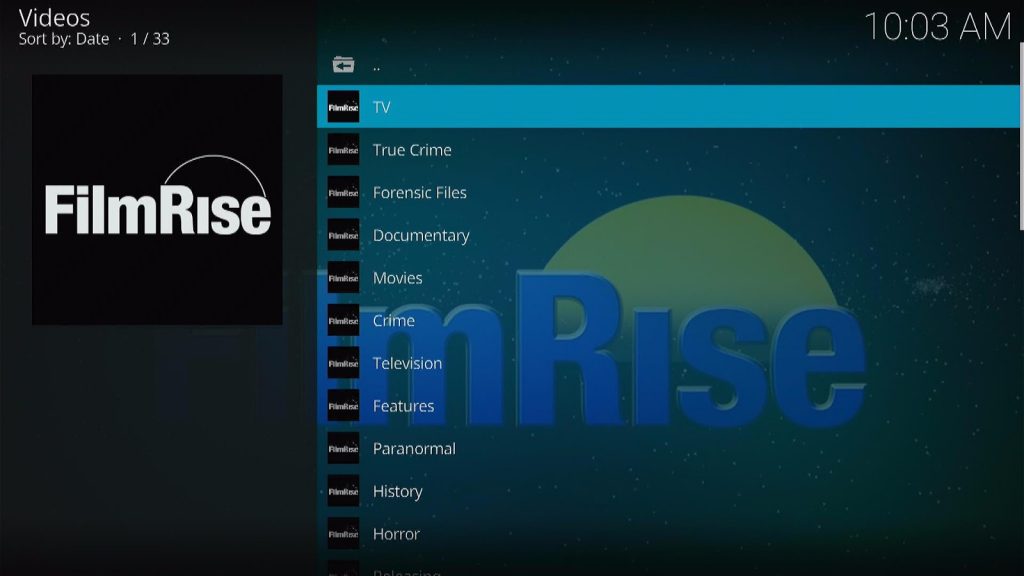Image resolution: width=1024 pixels, height=576 pixels.
Task: Click the 10:03 AM clock
Action: tap(937, 27)
